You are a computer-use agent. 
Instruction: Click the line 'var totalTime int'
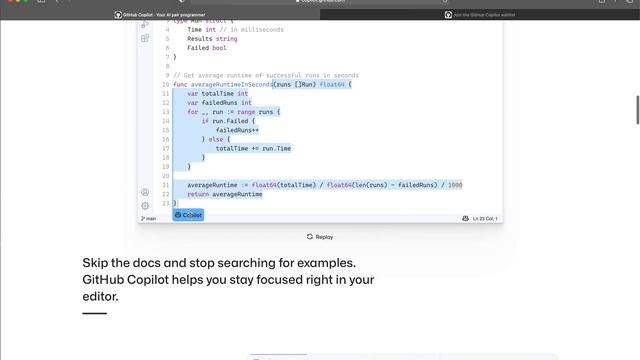point(218,94)
